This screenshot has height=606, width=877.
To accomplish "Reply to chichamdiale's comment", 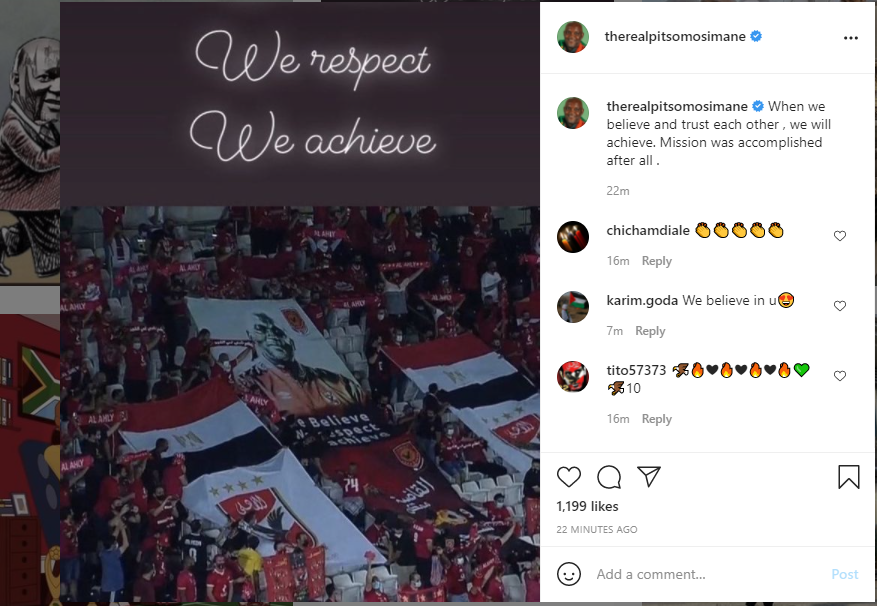I will (657, 261).
